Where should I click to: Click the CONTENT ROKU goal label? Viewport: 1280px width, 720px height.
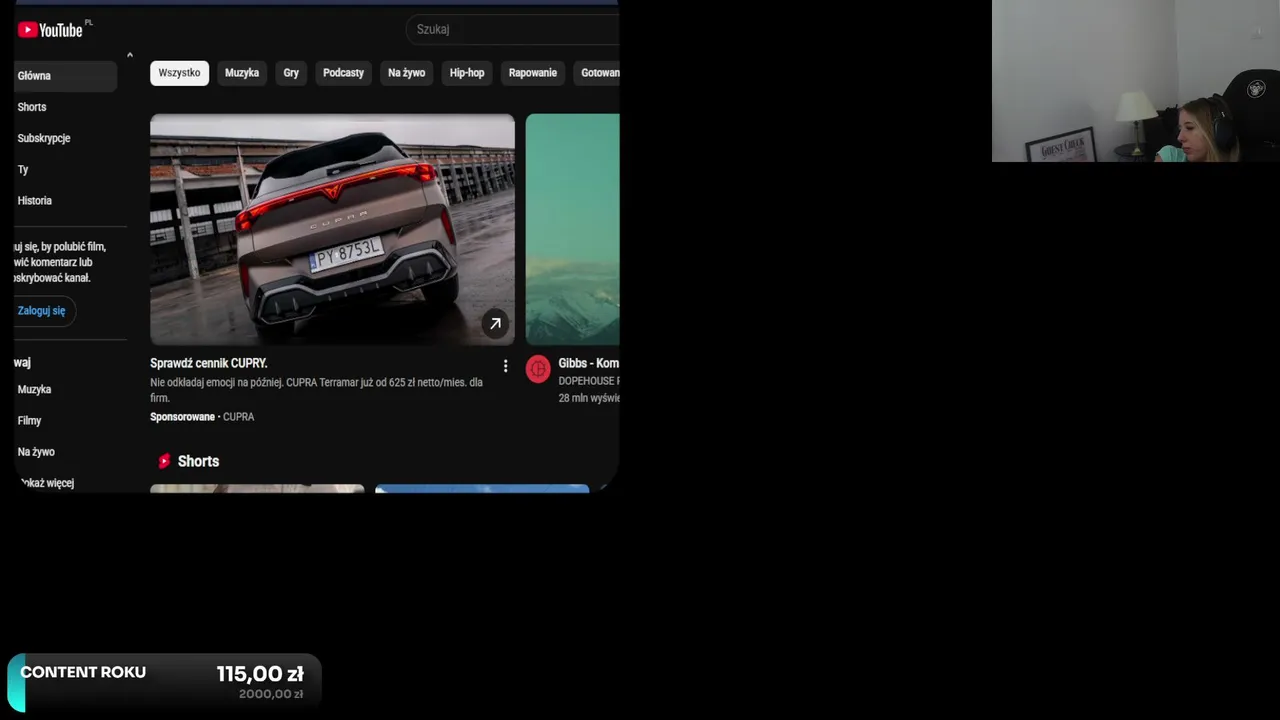point(83,672)
